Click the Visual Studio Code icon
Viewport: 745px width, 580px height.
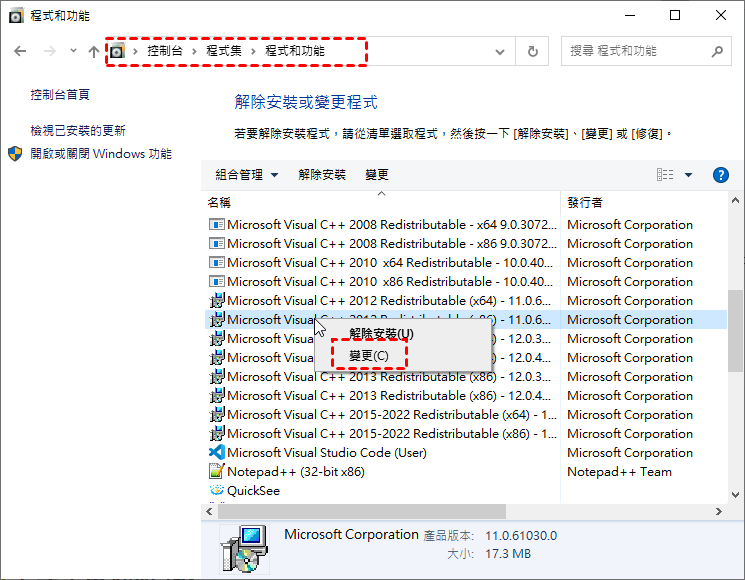217,452
